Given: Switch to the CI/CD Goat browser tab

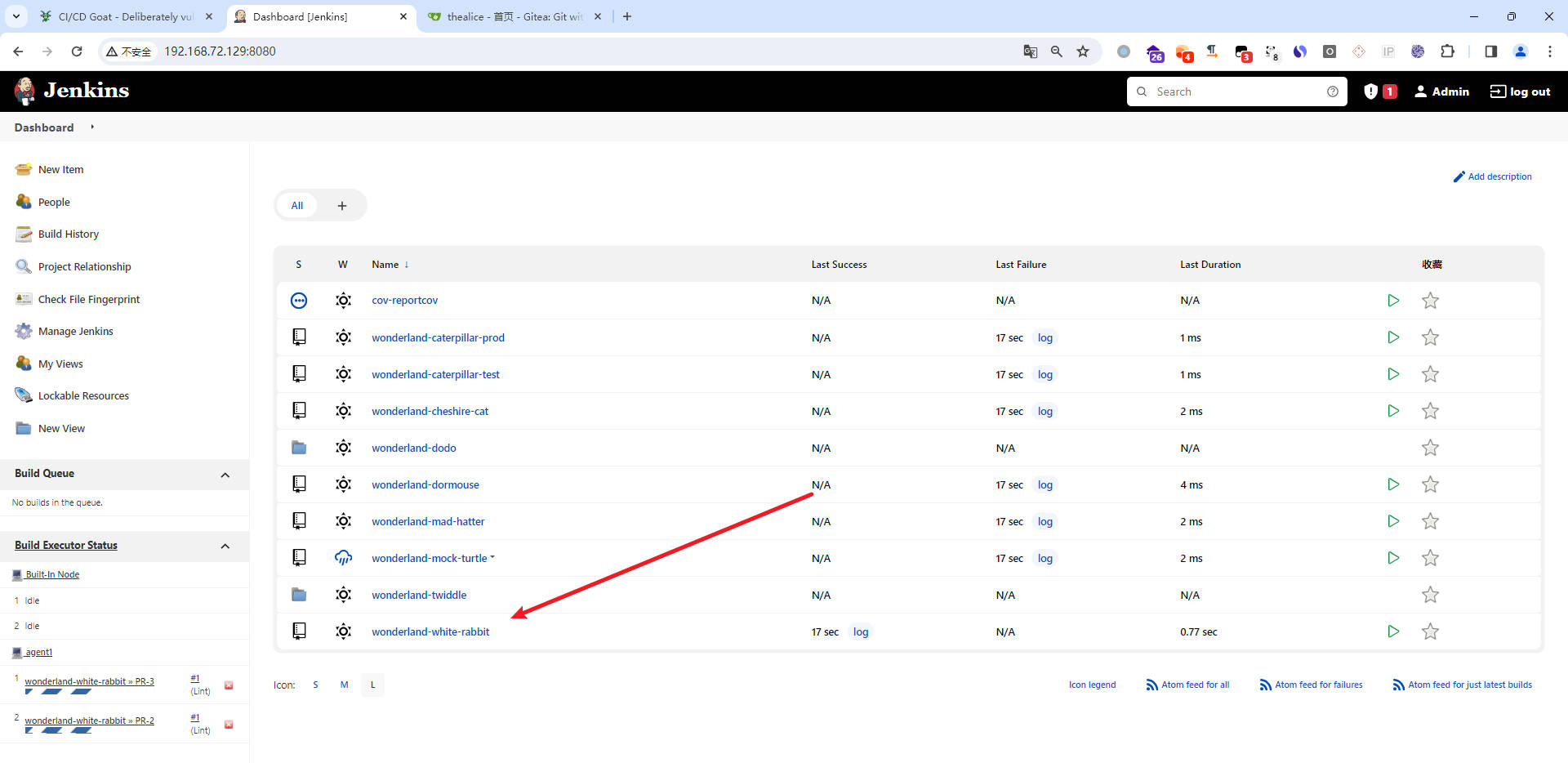Looking at the screenshot, I should pos(127,16).
